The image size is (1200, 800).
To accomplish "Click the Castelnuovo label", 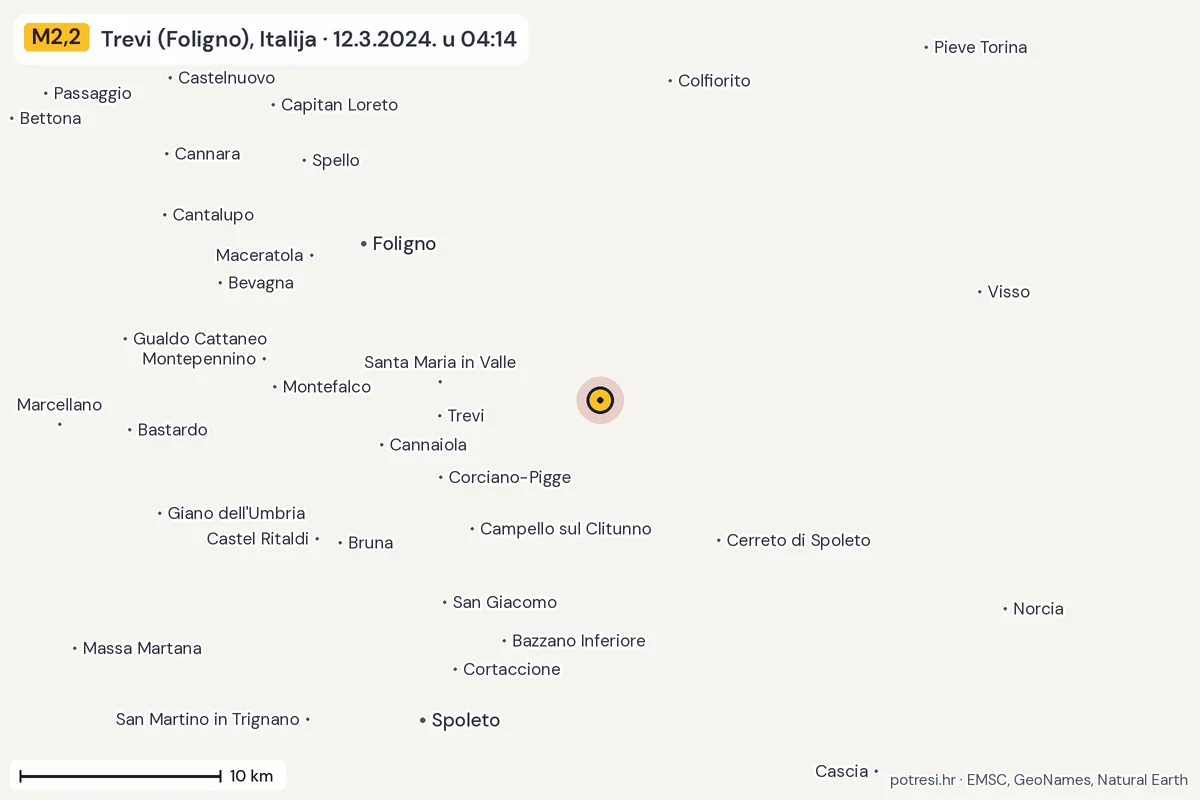I will [226, 78].
